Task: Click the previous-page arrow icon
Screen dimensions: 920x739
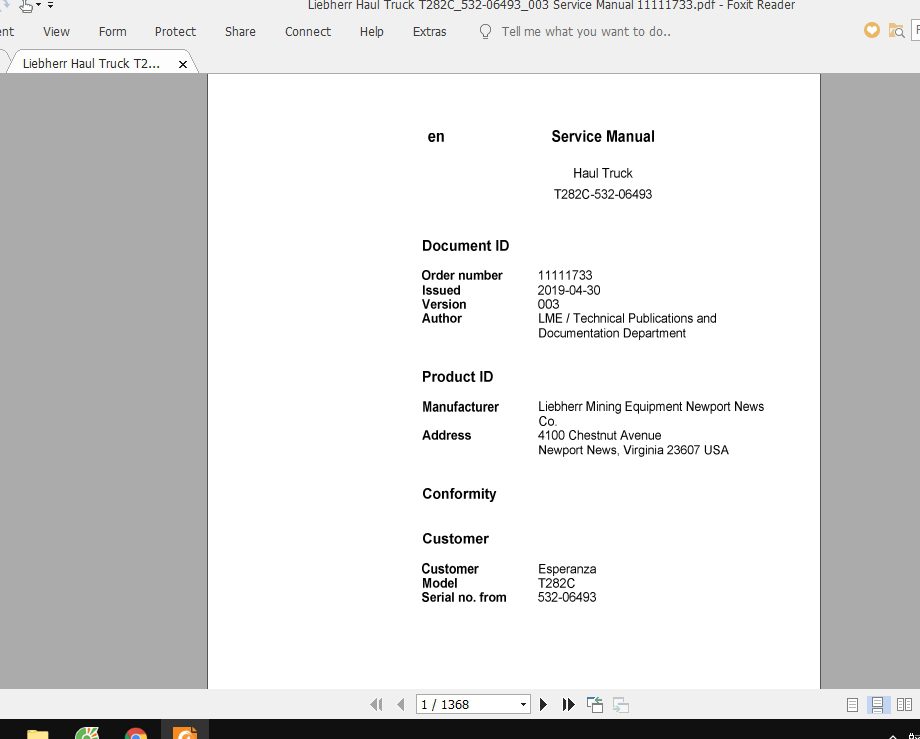Action: [x=401, y=704]
